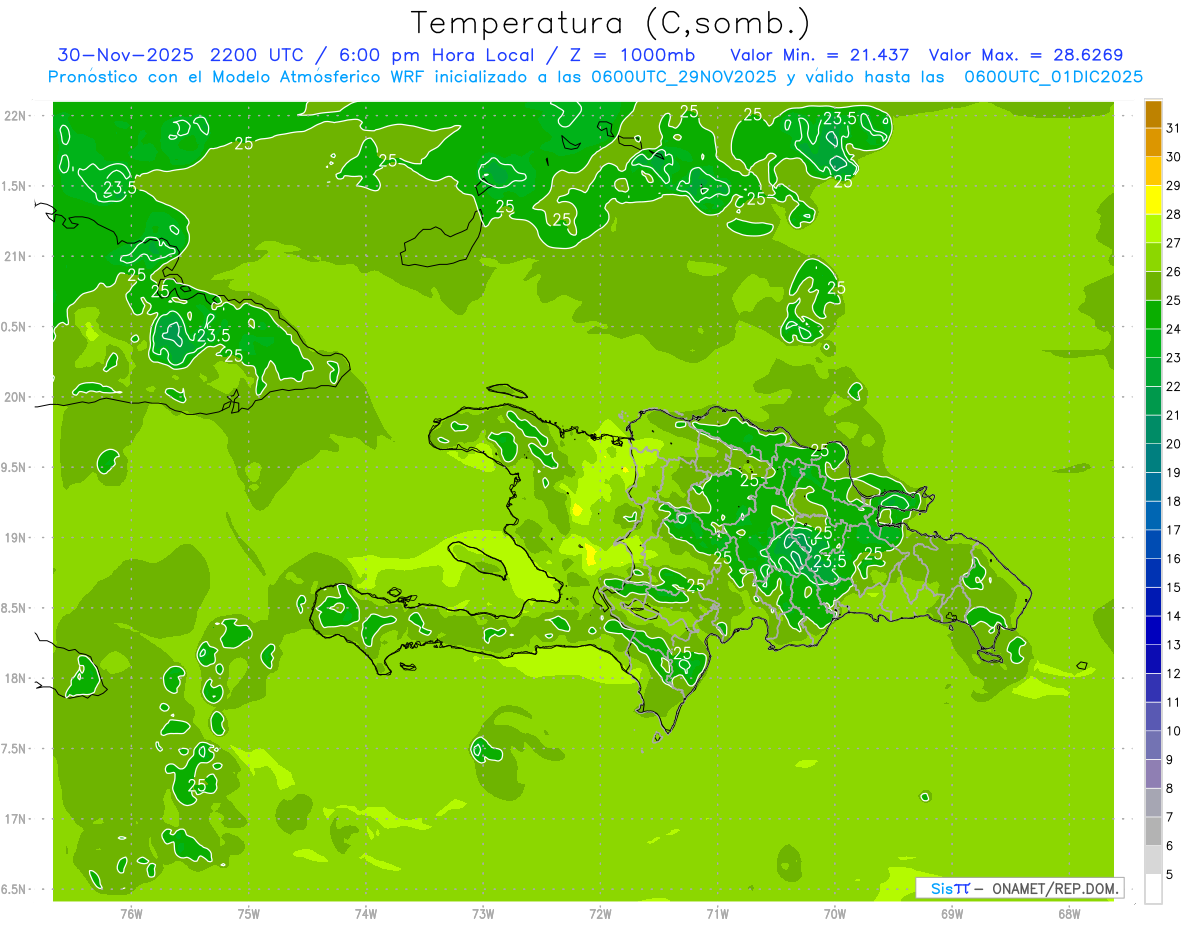
Task: Click the legend value 26
Action: [x=1174, y=272]
